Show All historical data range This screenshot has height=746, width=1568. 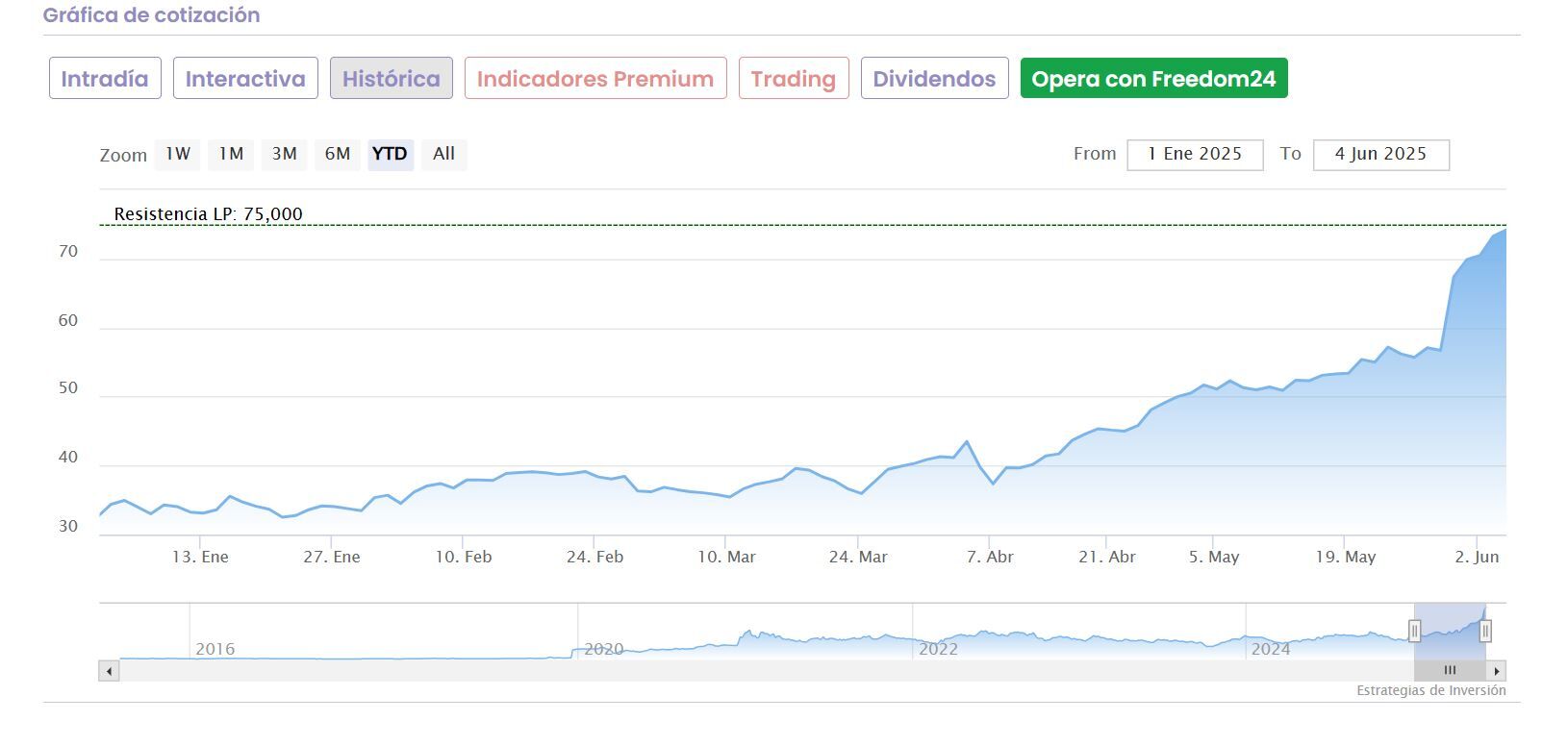443,154
